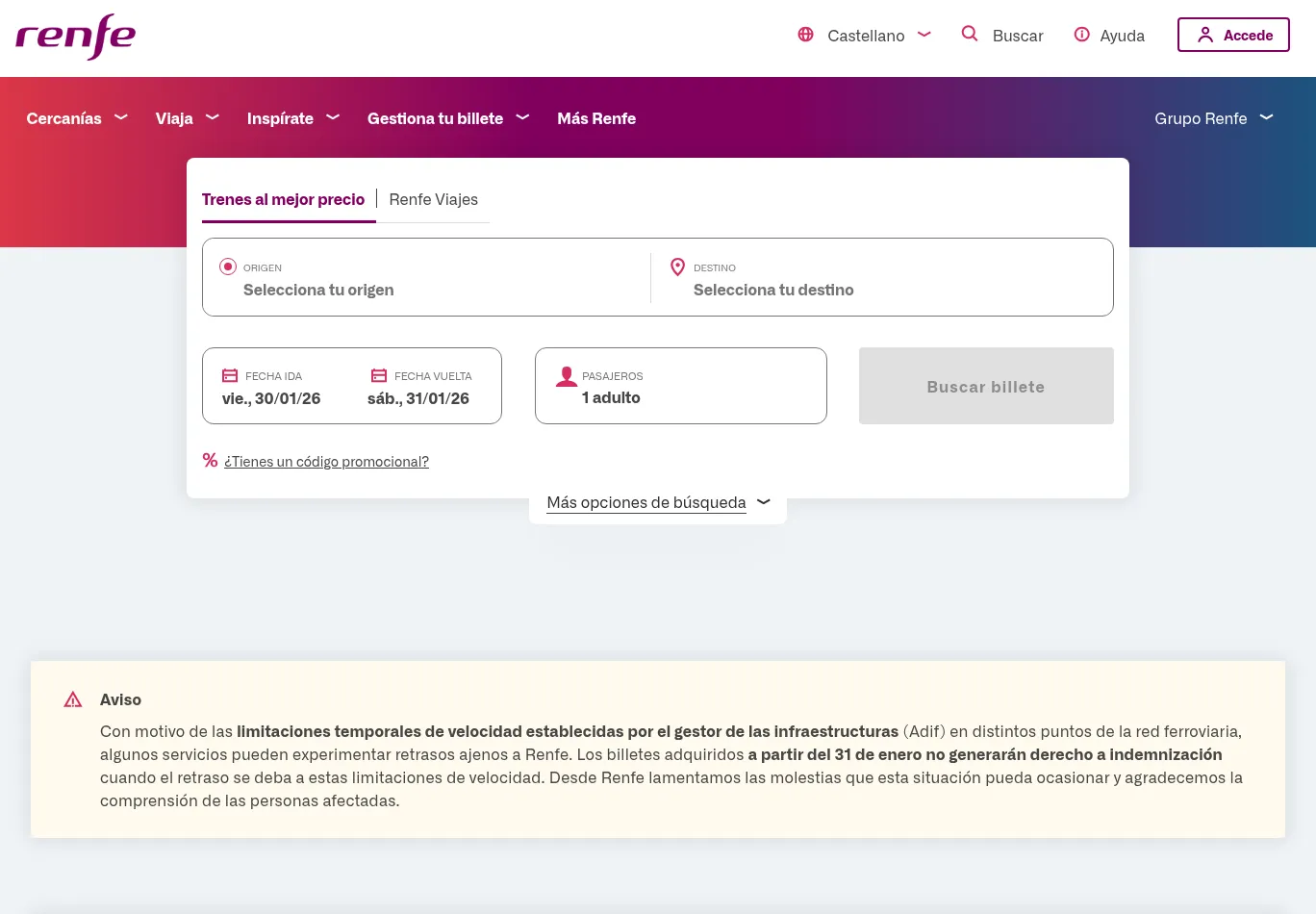Open the promotional code link
The height and width of the screenshot is (914, 1316).
click(326, 462)
